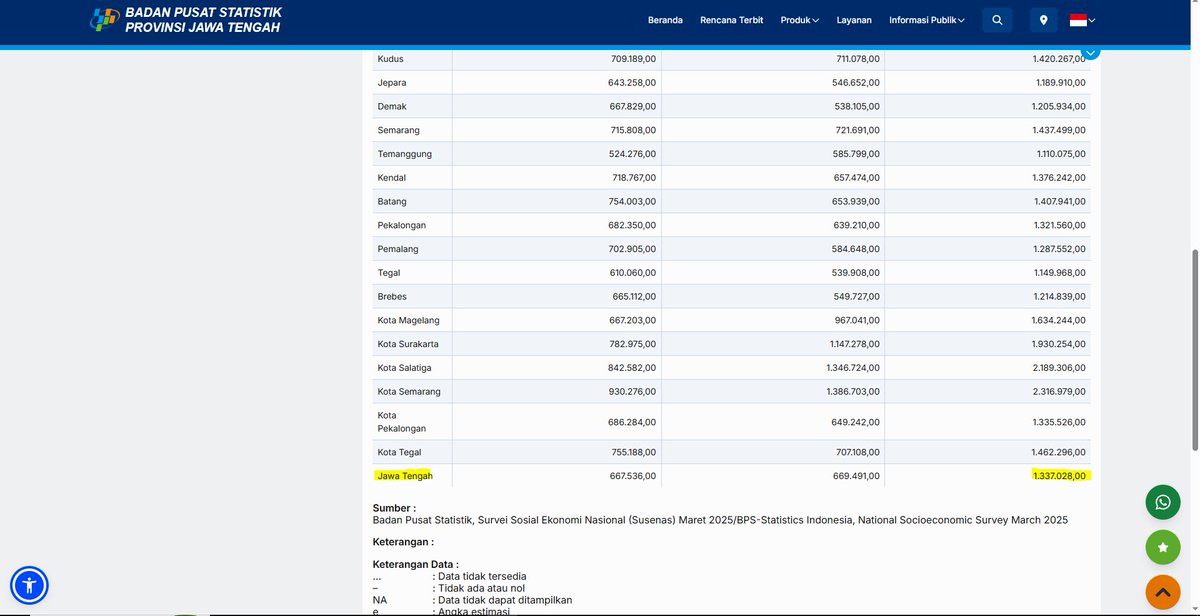Open the accessibility options button

29,585
